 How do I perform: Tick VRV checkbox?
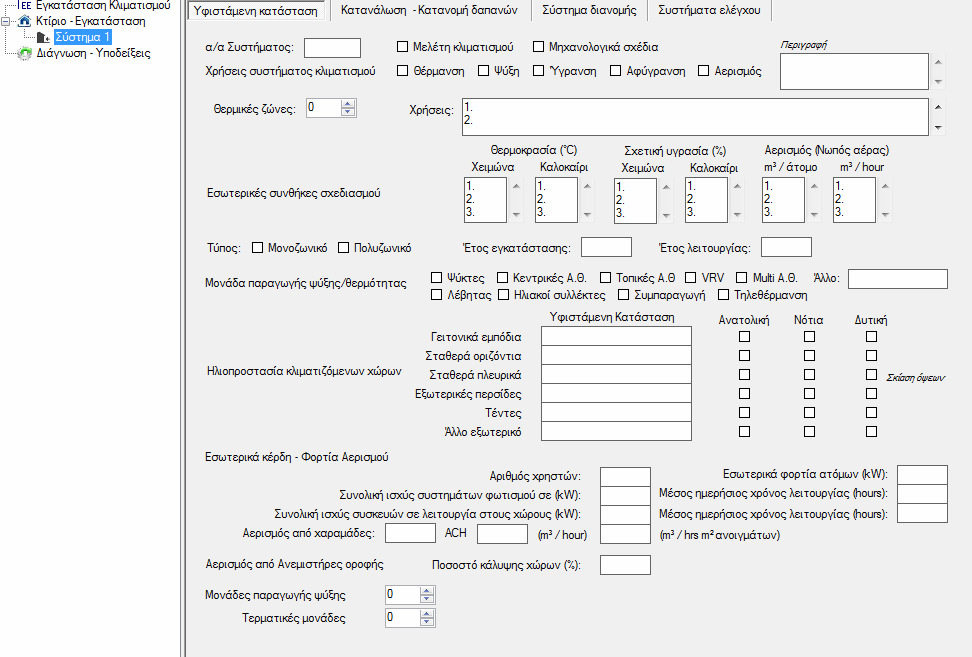point(691,277)
